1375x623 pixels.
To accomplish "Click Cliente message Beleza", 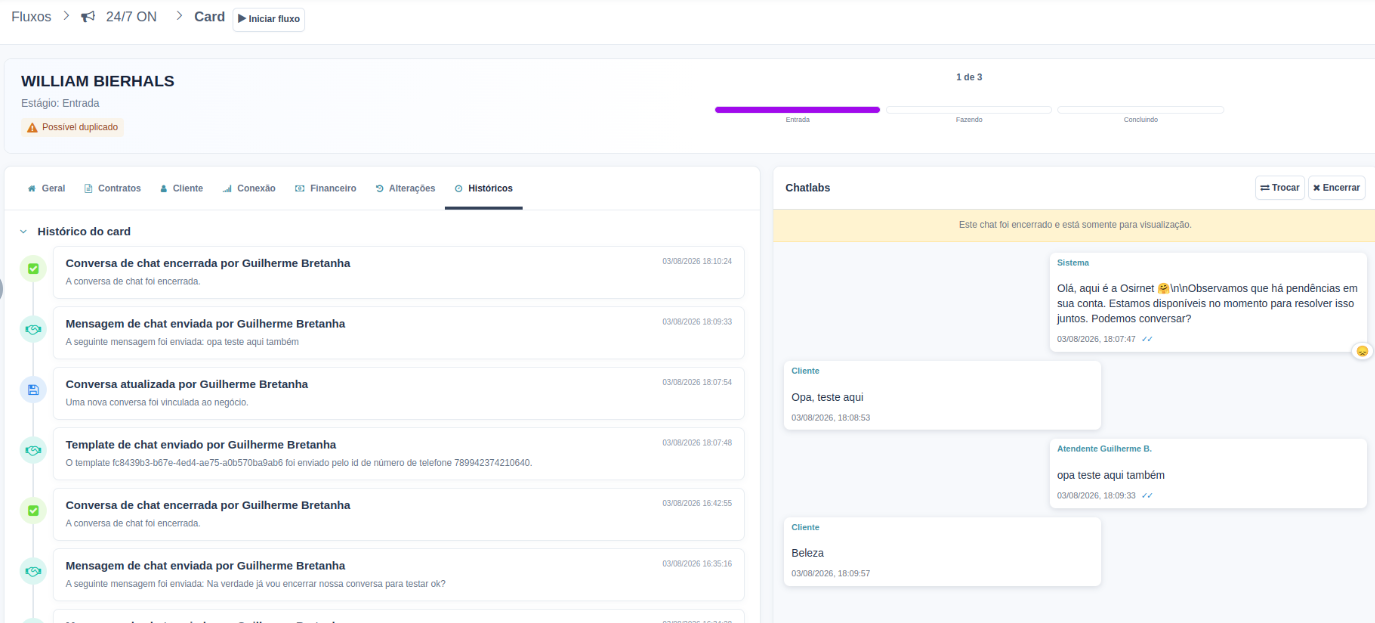I will coord(942,551).
